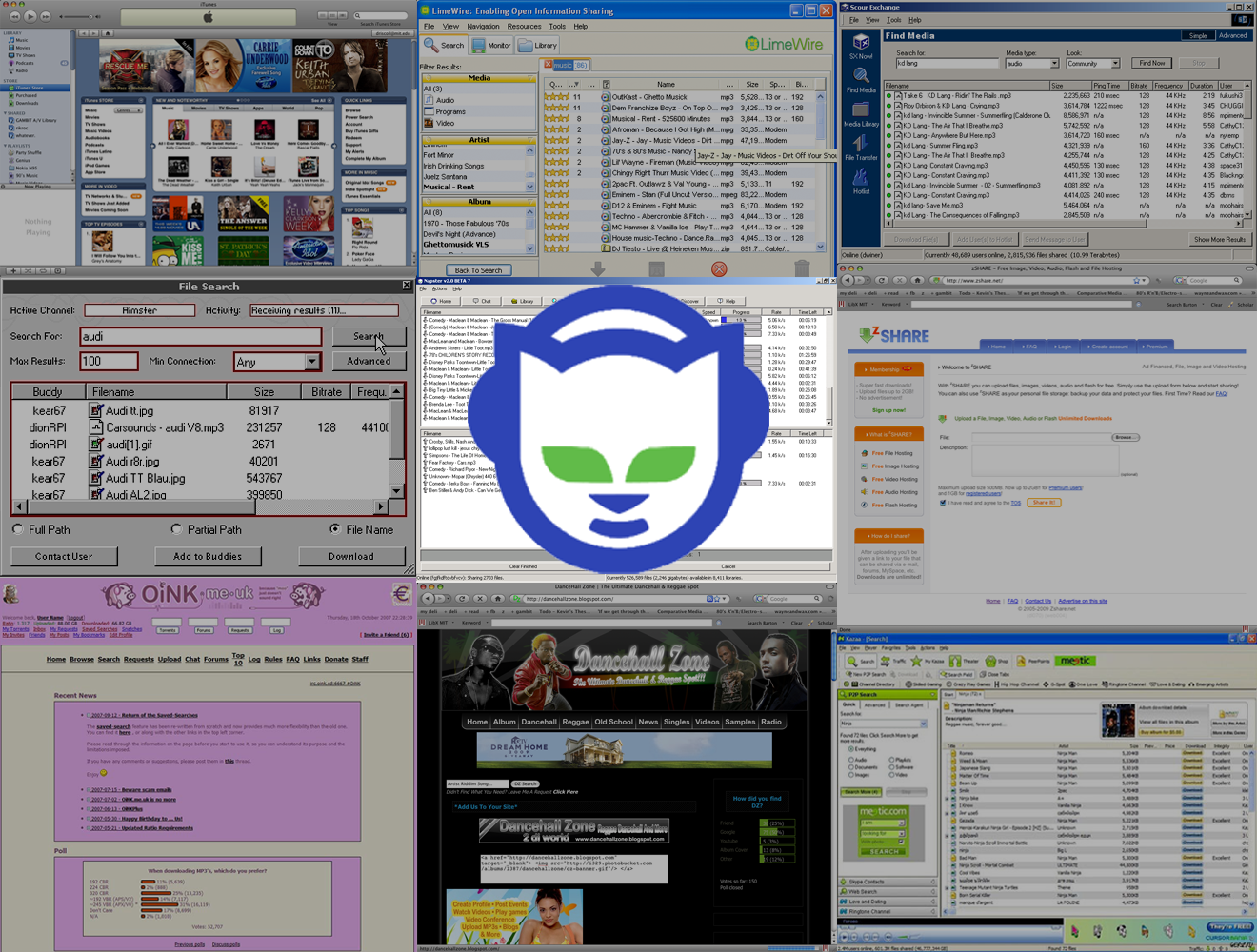
Task: Click Add to Buddies in Aimster
Action: coord(208,556)
